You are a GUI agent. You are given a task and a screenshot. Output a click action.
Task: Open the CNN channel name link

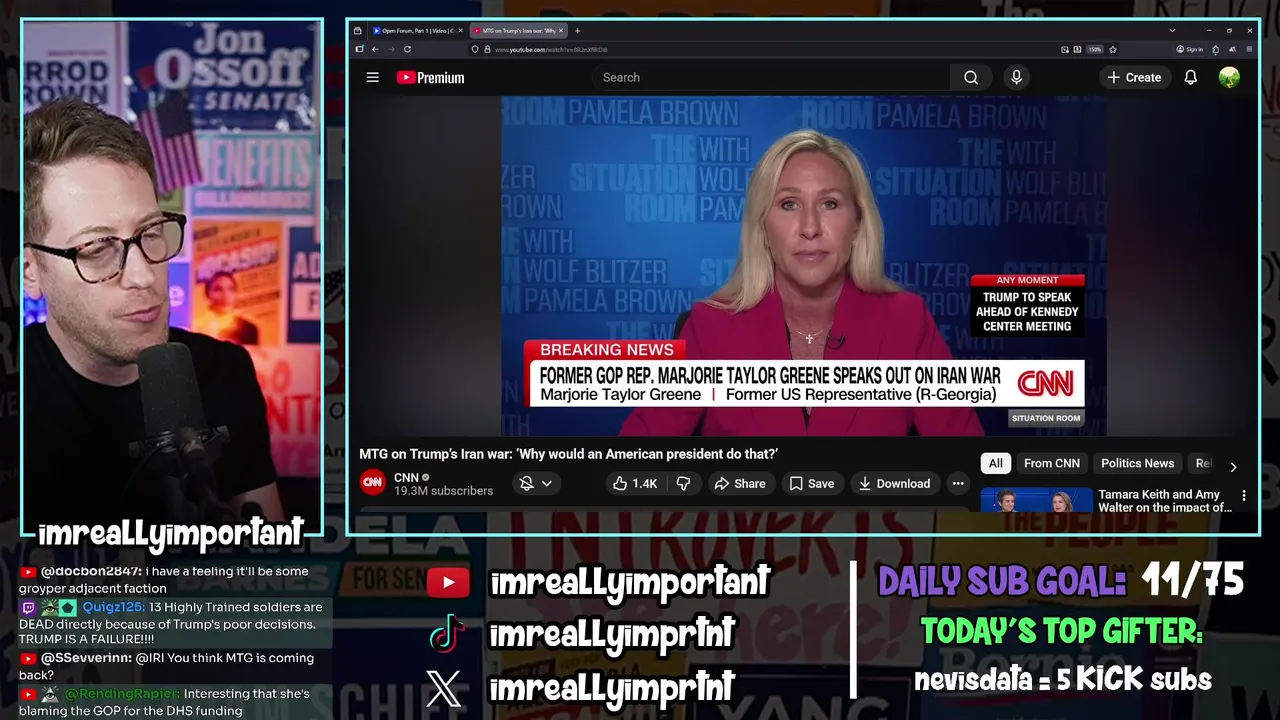point(406,477)
